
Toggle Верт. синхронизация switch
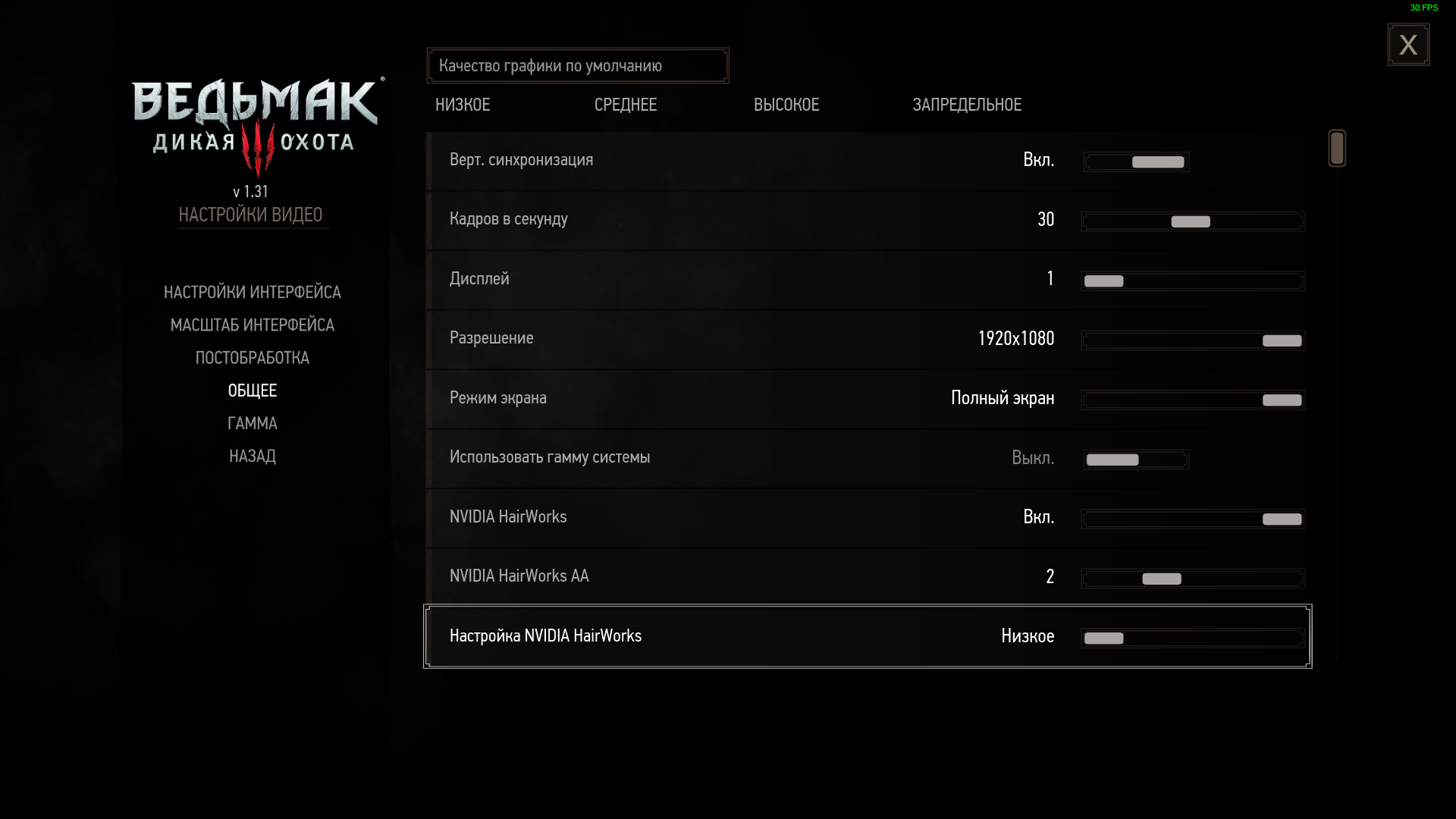point(1136,162)
